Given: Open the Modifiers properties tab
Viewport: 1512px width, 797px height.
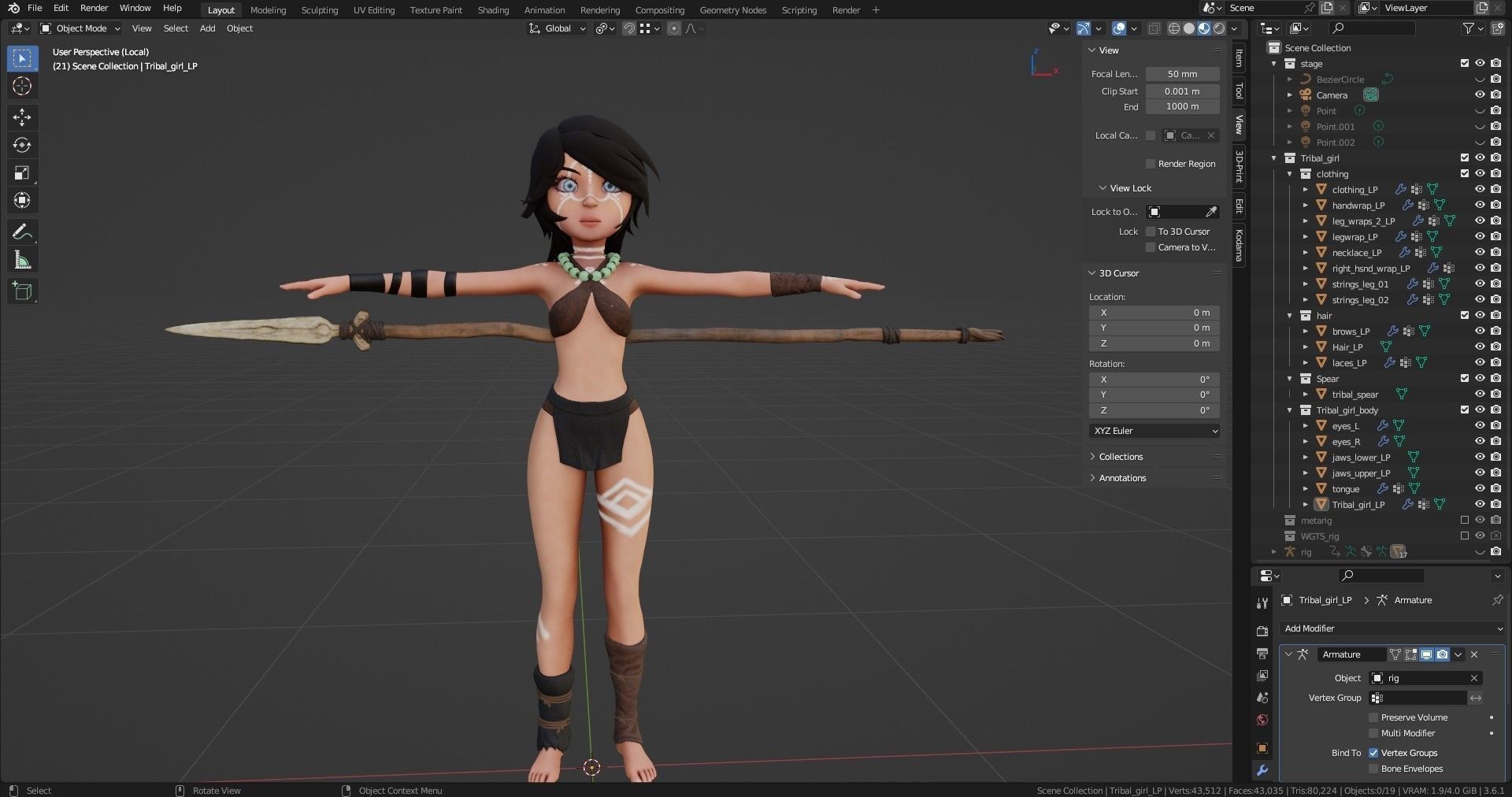Looking at the screenshot, I should [x=1262, y=770].
